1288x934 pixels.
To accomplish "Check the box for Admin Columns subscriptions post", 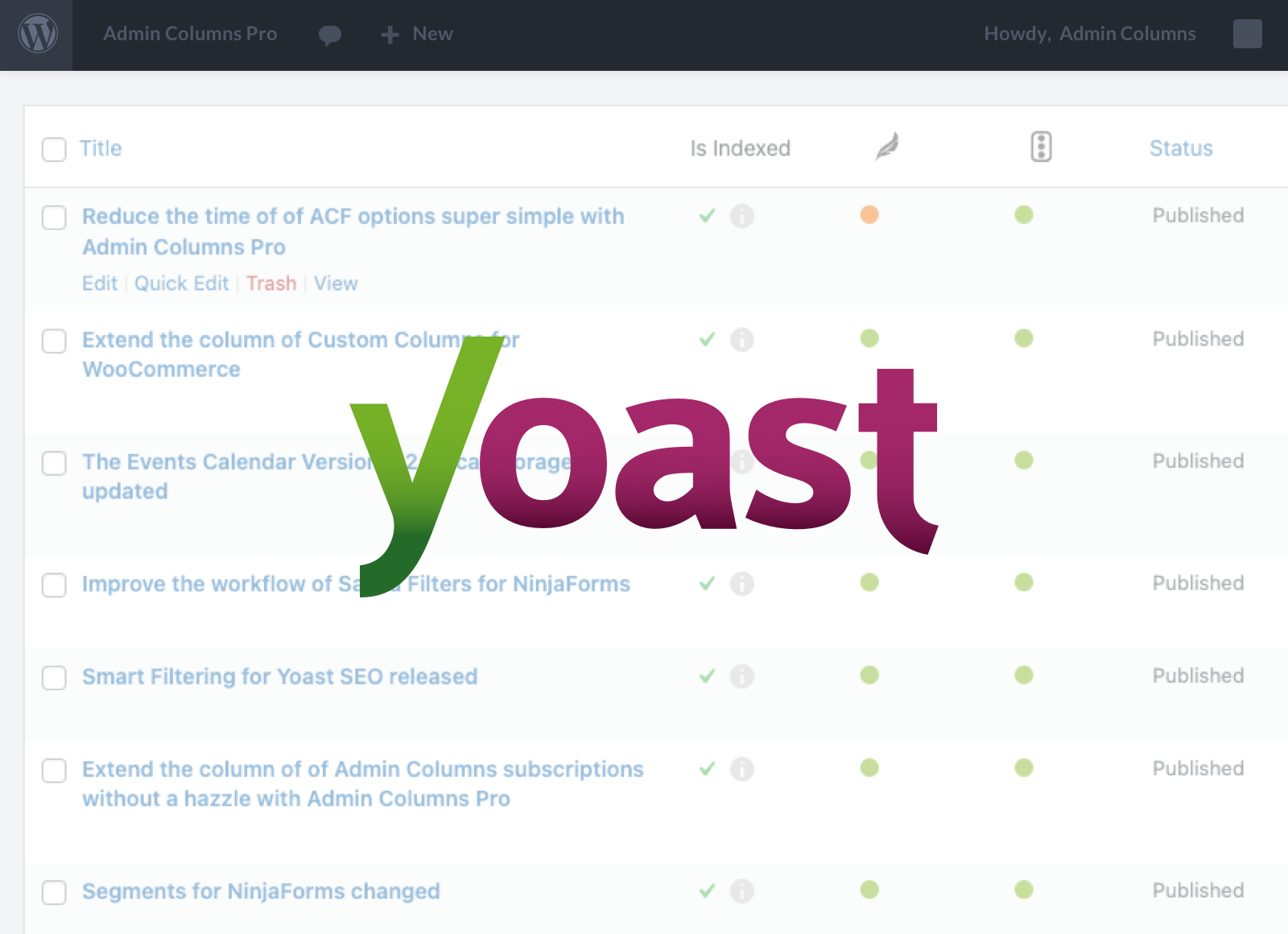I will (x=54, y=770).
